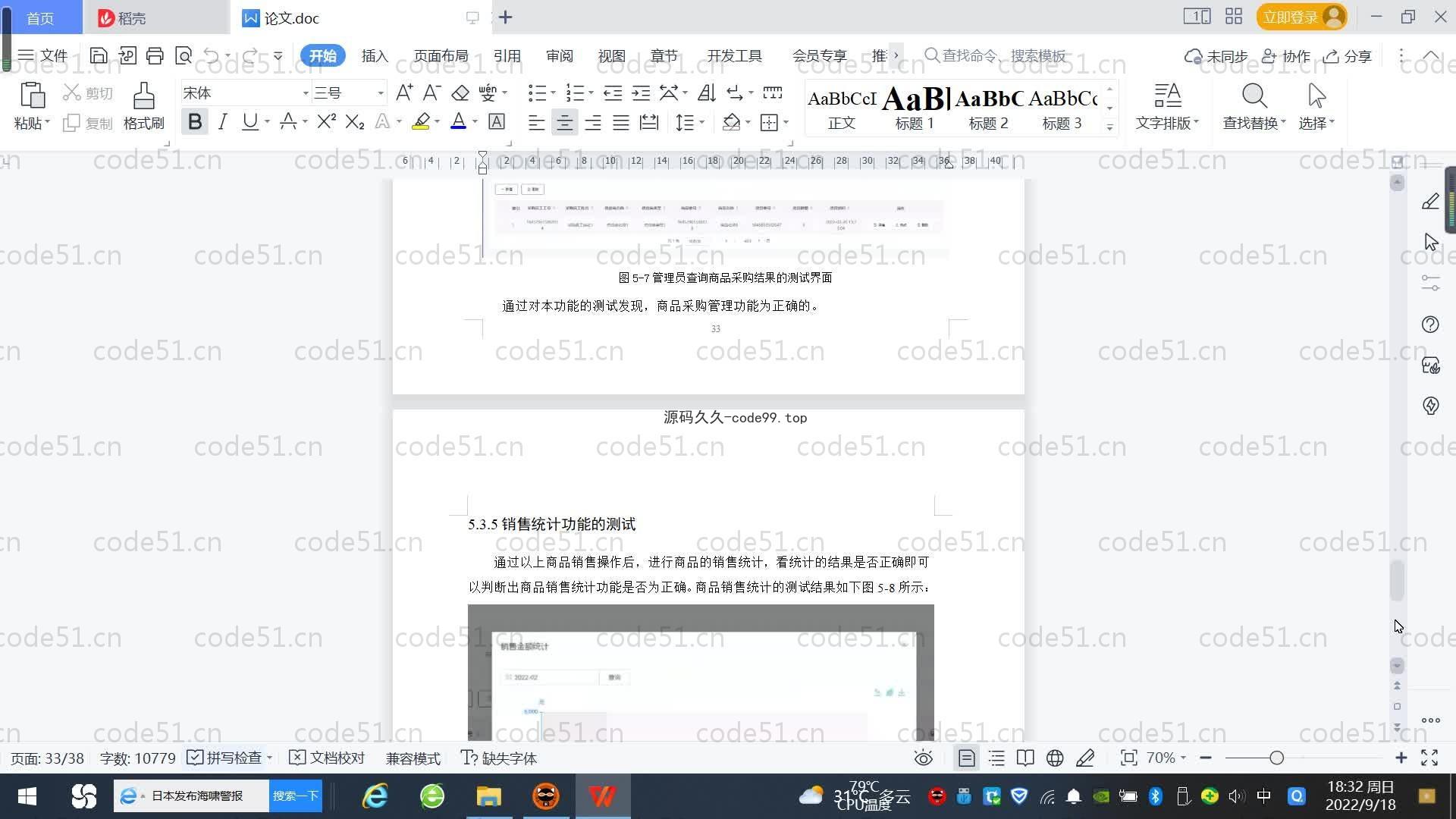Toggle justify alignment
This screenshot has width=1456, height=819.
[620, 122]
